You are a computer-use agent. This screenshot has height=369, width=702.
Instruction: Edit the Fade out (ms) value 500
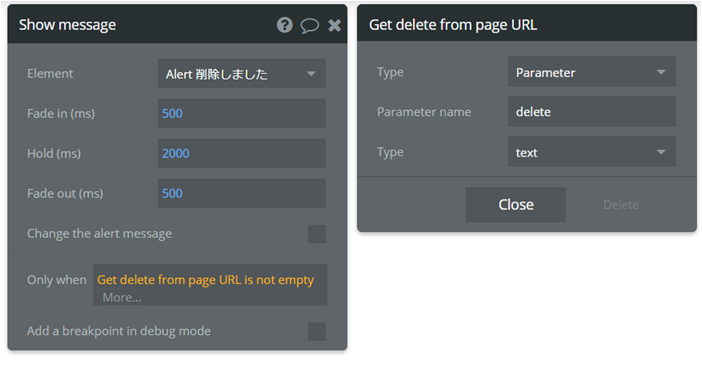point(242,193)
